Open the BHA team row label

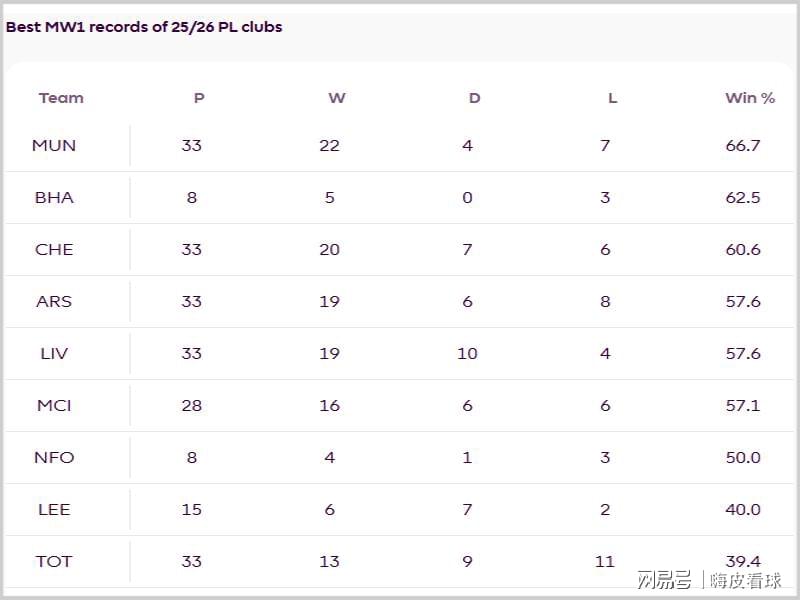point(54,198)
